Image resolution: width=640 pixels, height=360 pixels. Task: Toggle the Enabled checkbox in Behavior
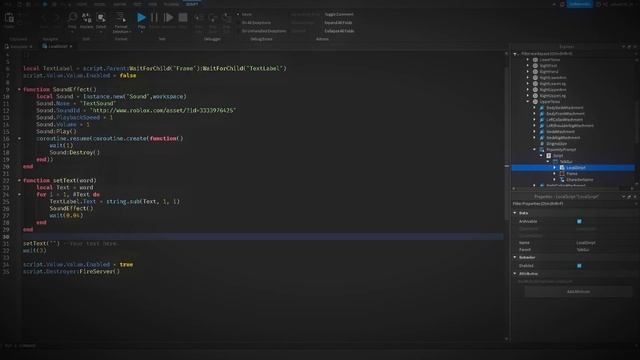(579, 266)
